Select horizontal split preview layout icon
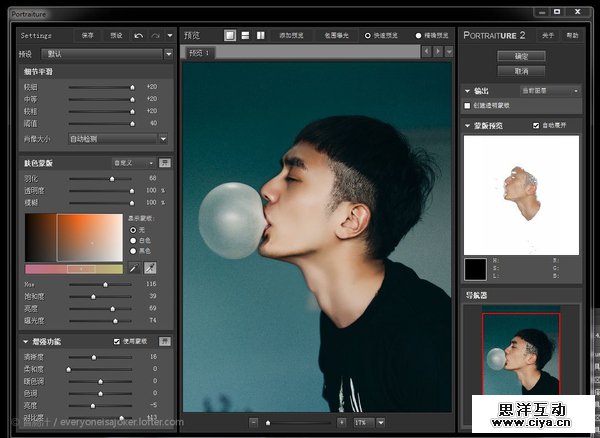The image size is (600, 438). coord(245,35)
